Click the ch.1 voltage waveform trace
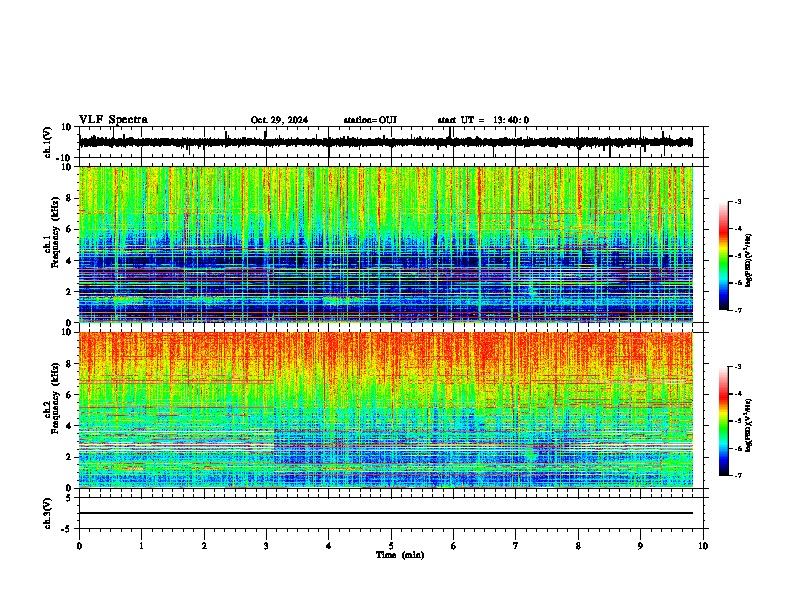This screenshot has height=612, width=792. point(385,142)
